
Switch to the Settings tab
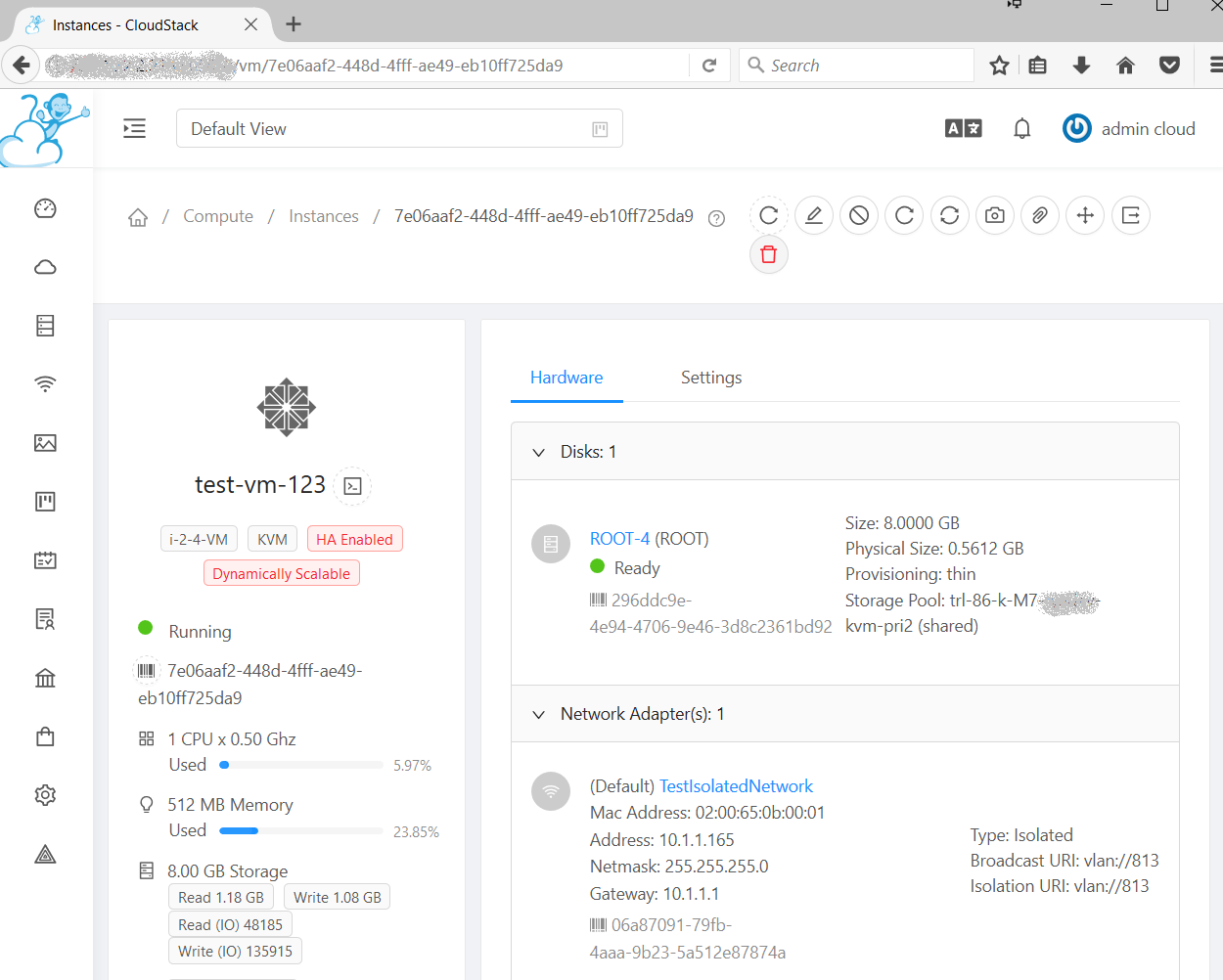point(711,378)
